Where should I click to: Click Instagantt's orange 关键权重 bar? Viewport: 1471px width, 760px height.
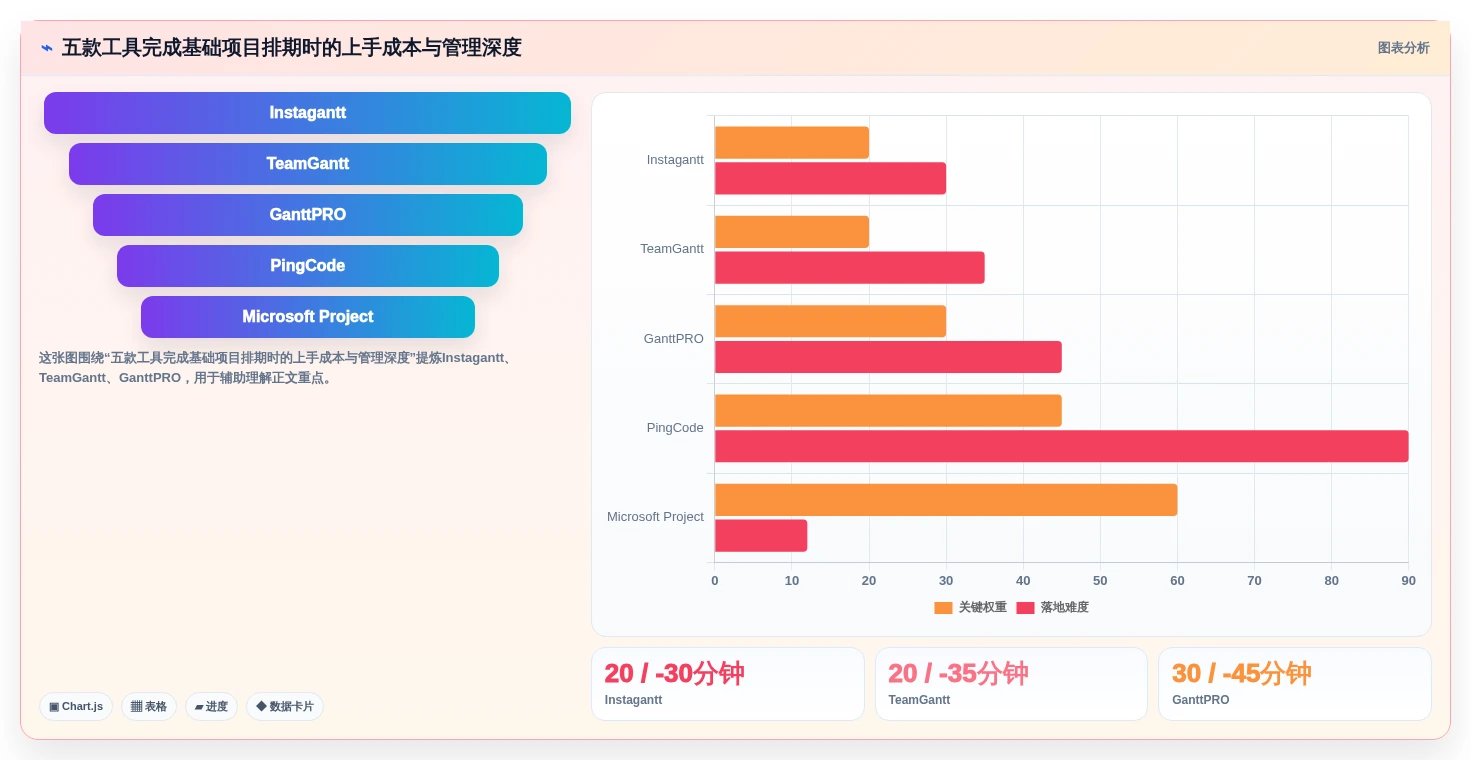(792, 143)
